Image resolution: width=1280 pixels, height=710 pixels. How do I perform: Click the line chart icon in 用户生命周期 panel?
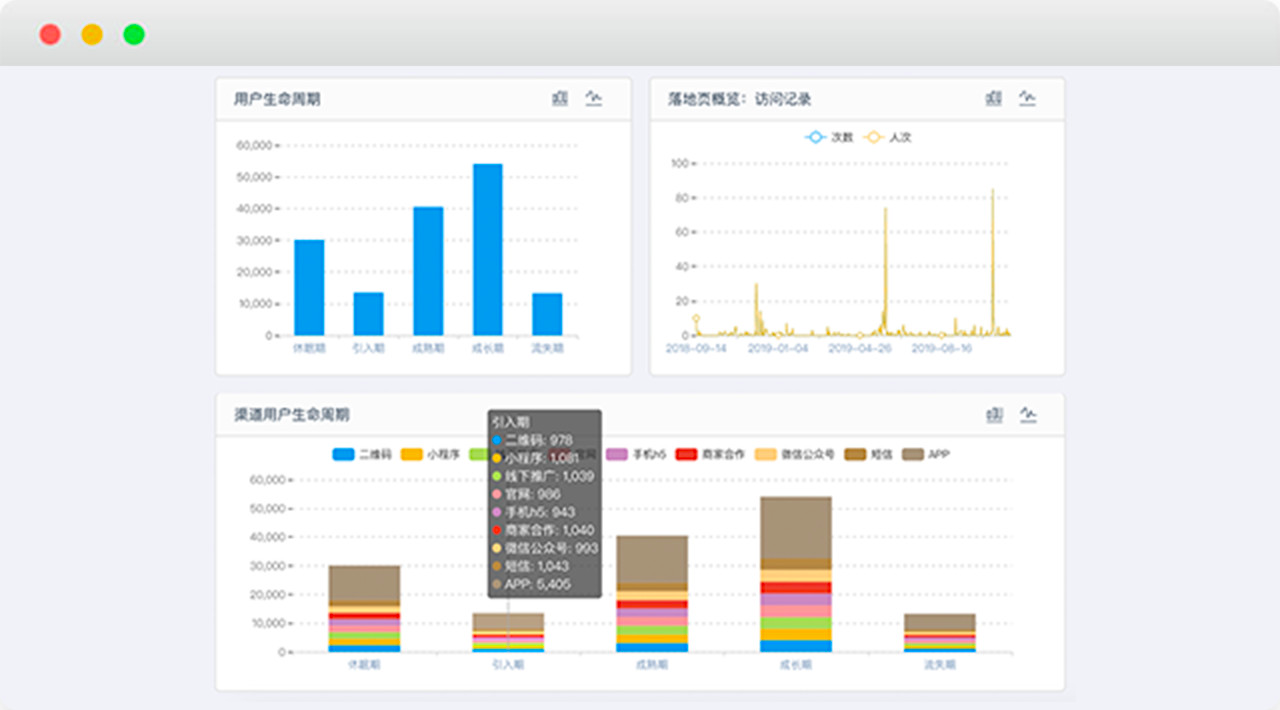[x=594, y=98]
